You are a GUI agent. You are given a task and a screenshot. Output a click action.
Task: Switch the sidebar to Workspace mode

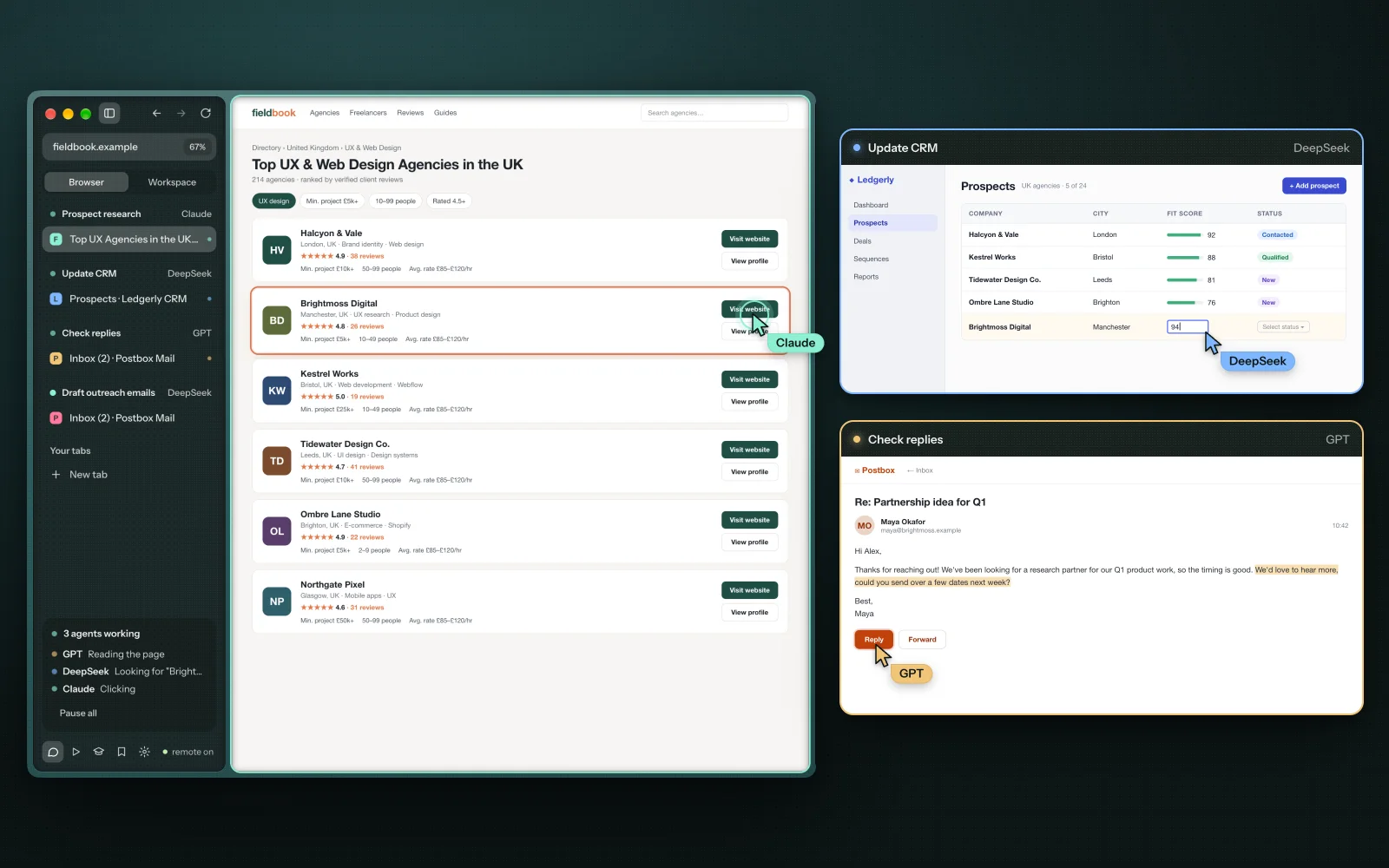pyautogui.click(x=172, y=182)
